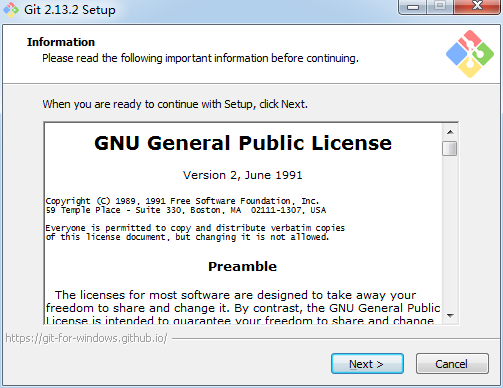Click the Free Software Foundation copyright line
Image resolution: width=503 pixels, height=388 pixels.
point(182,201)
